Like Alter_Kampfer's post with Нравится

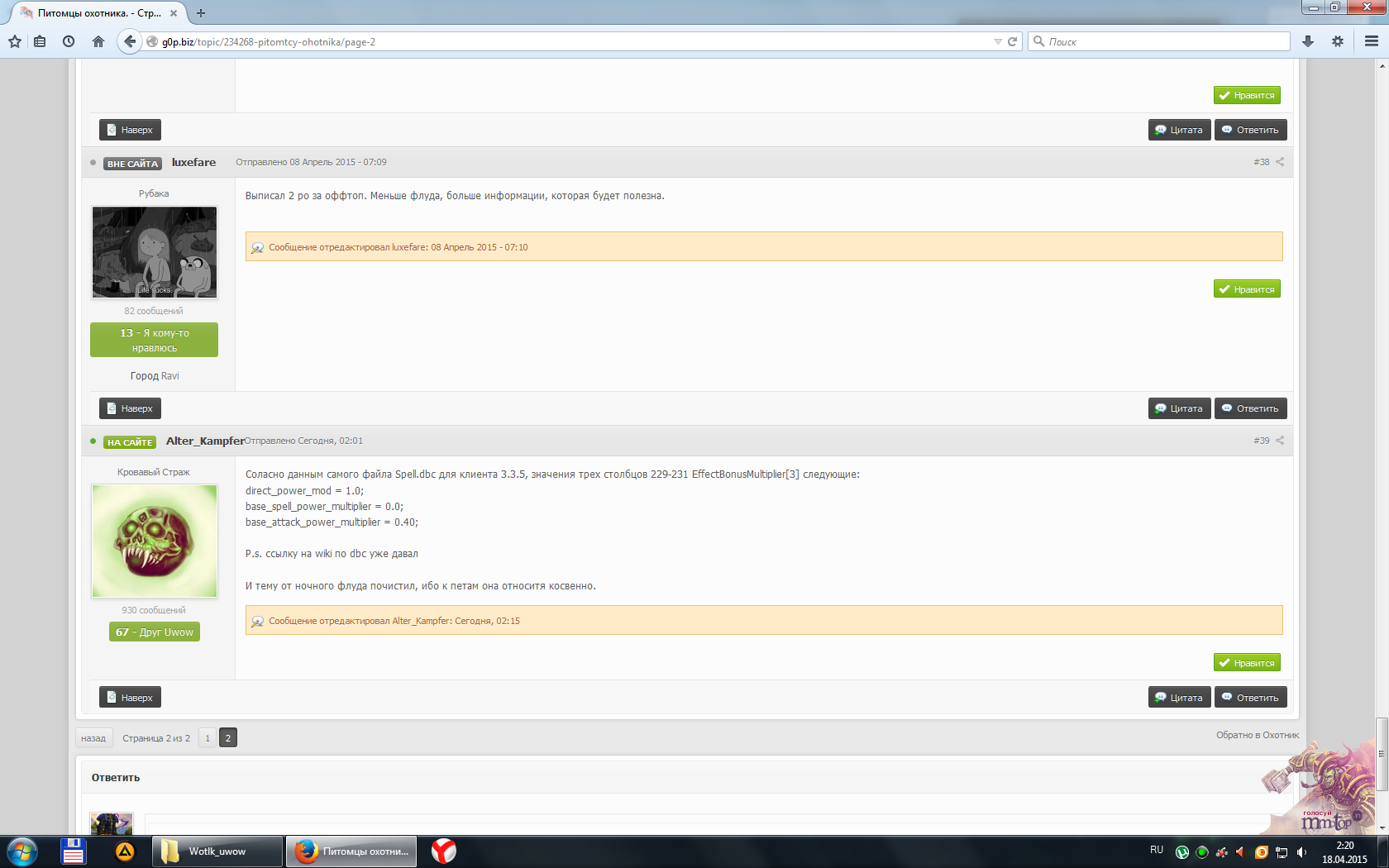coord(1247,663)
